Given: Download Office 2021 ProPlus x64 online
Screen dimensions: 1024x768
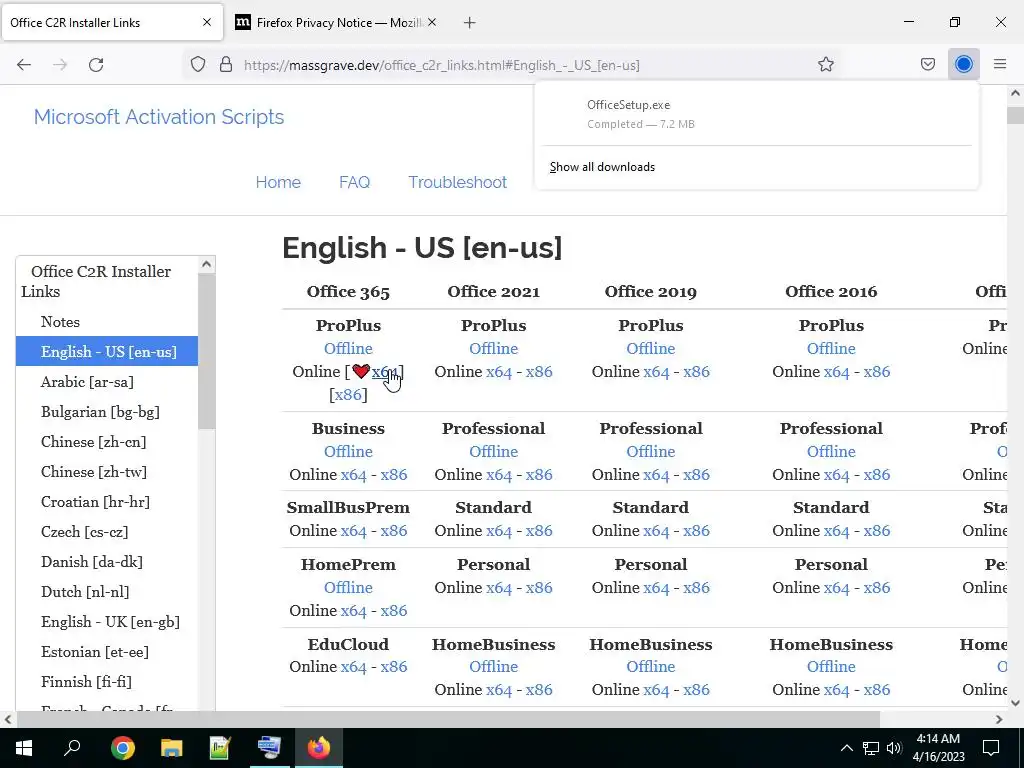Looking at the screenshot, I should tap(499, 372).
